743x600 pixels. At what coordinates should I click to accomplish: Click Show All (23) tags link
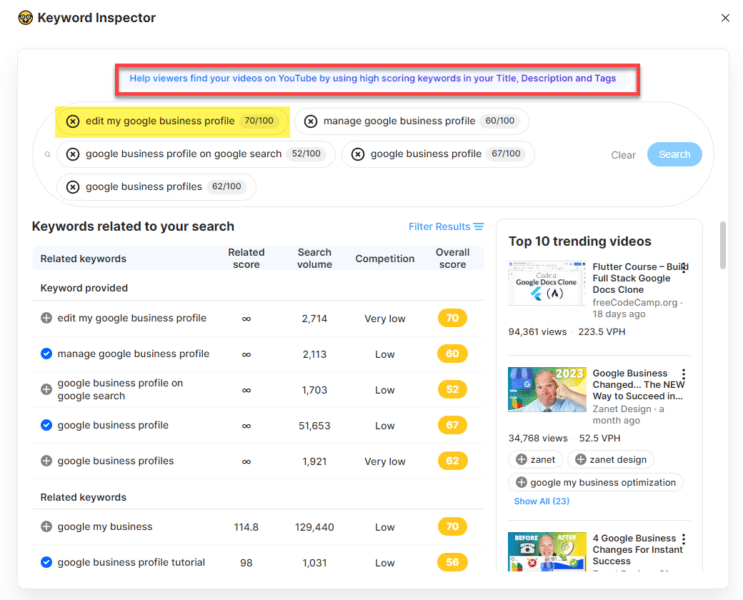click(542, 501)
